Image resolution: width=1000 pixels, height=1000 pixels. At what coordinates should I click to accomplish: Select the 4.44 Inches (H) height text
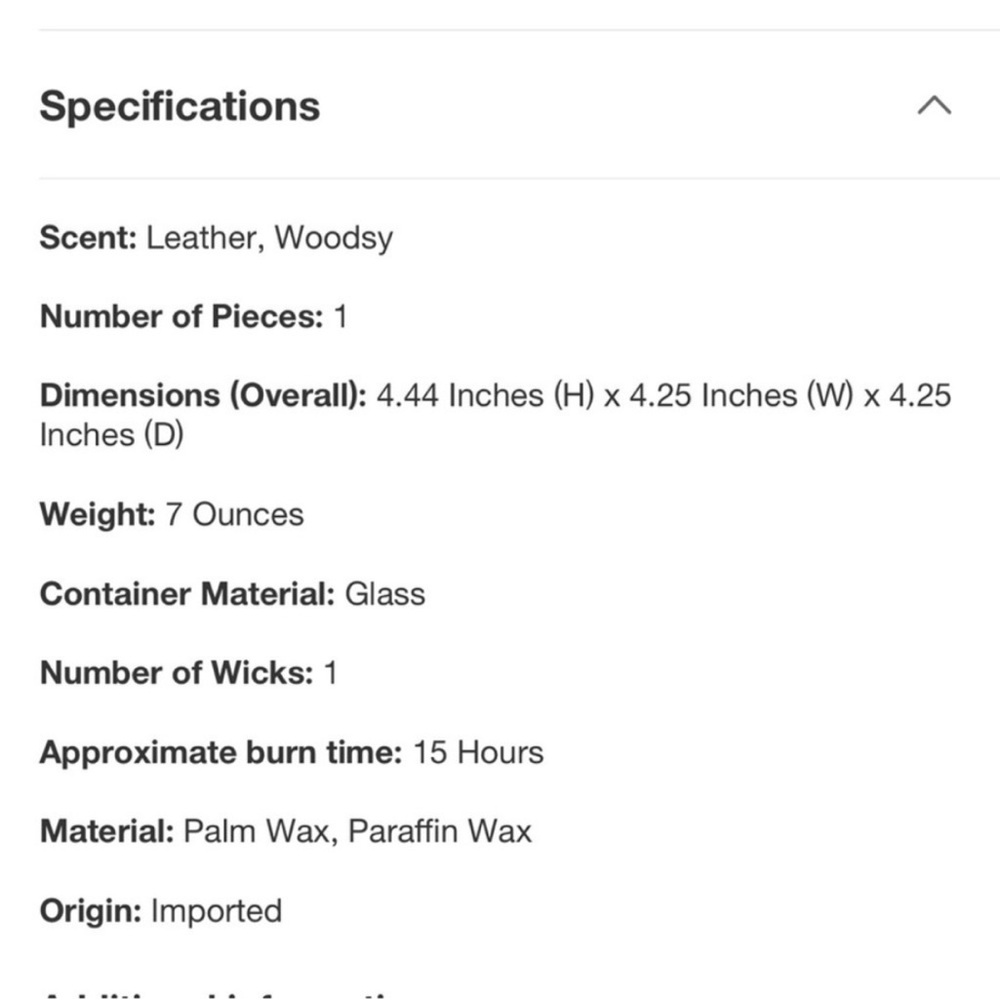coord(485,395)
